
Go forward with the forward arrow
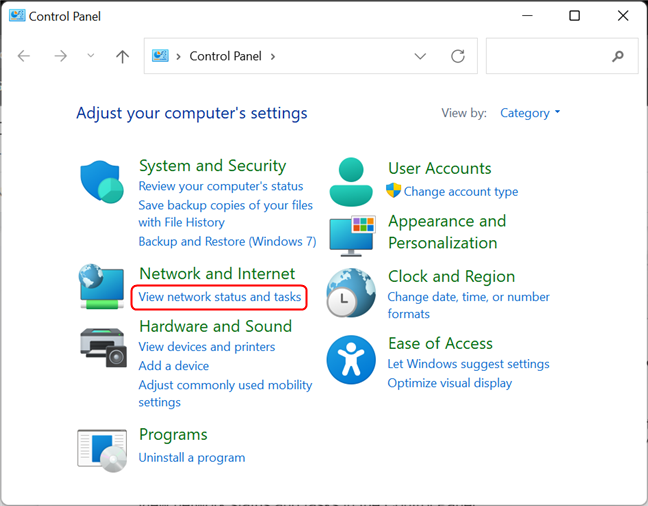coord(60,56)
